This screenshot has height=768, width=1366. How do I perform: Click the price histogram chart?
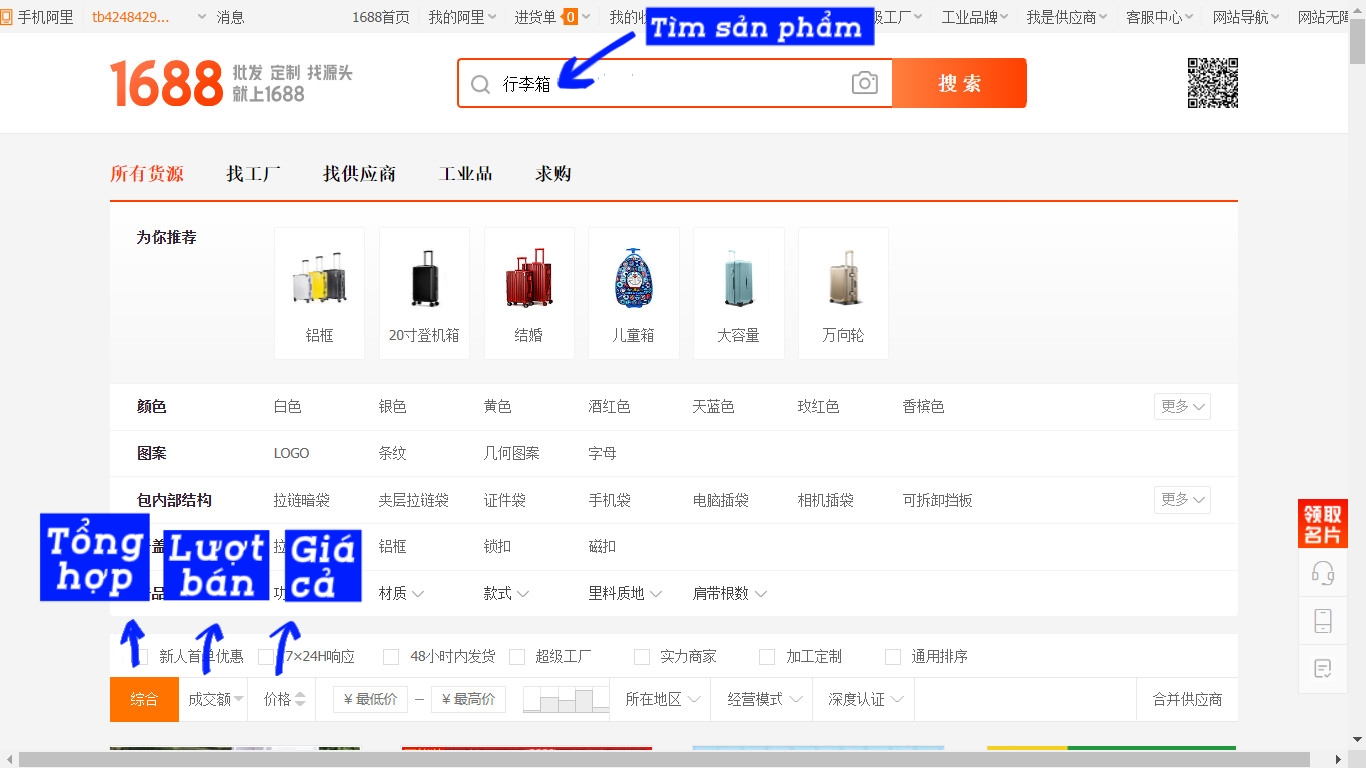pos(566,699)
